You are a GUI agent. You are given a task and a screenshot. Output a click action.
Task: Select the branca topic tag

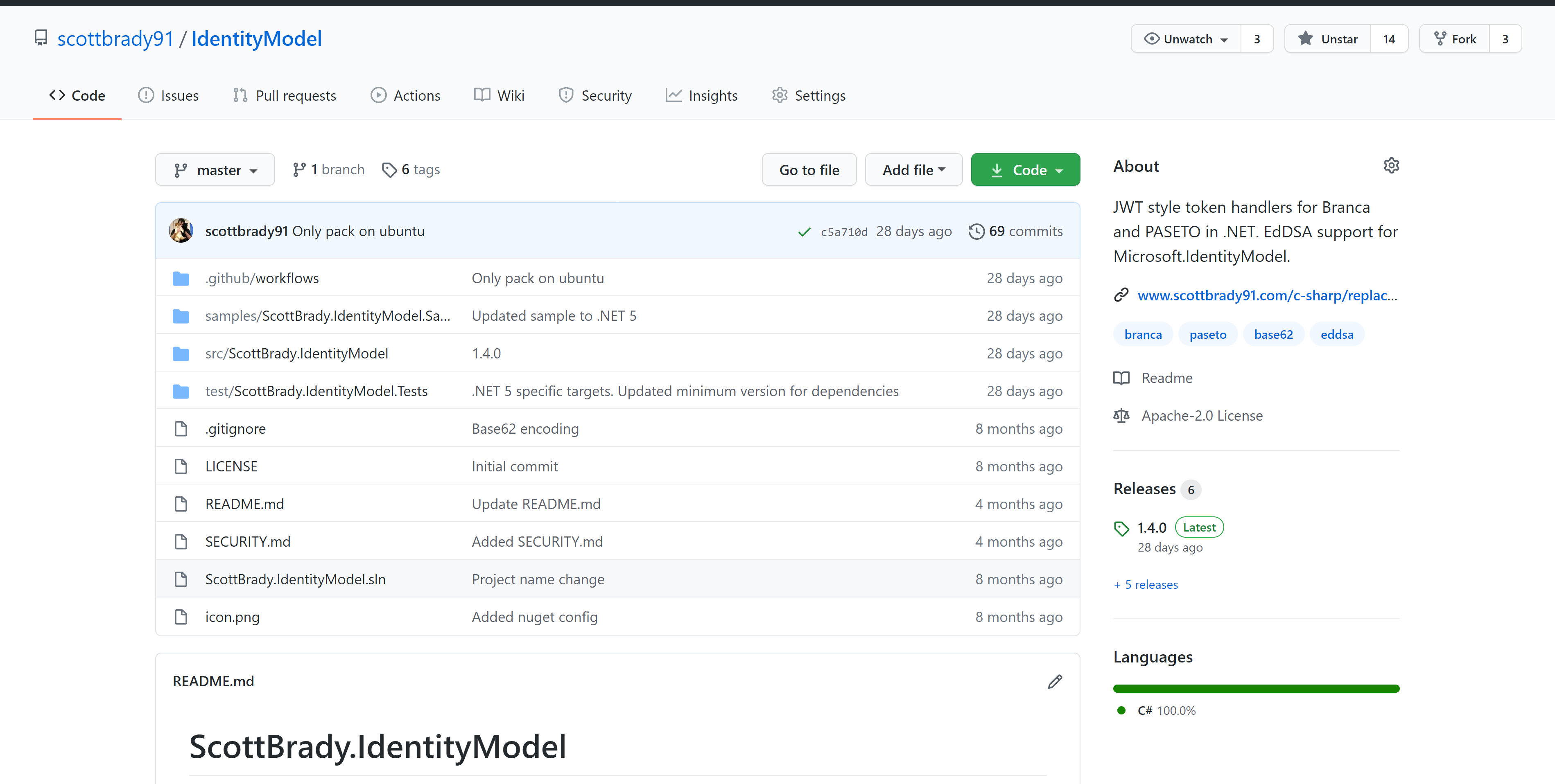[x=1143, y=335]
